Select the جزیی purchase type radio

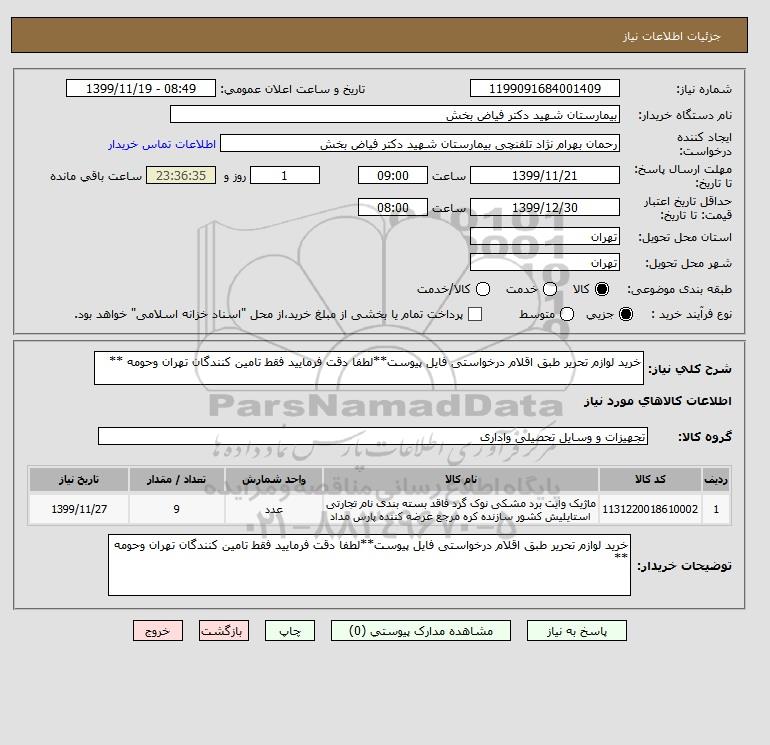(626, 314)
